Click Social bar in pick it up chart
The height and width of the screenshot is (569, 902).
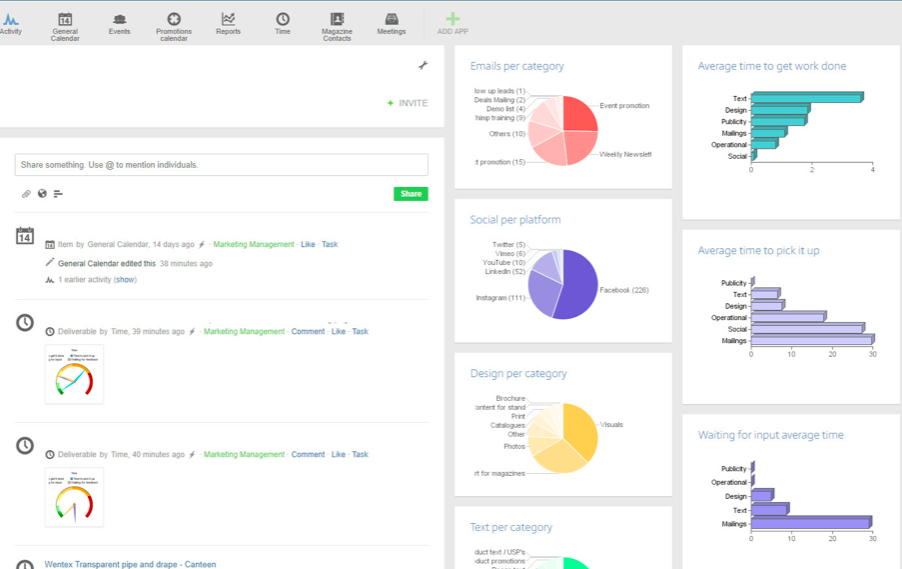[808, 329]
